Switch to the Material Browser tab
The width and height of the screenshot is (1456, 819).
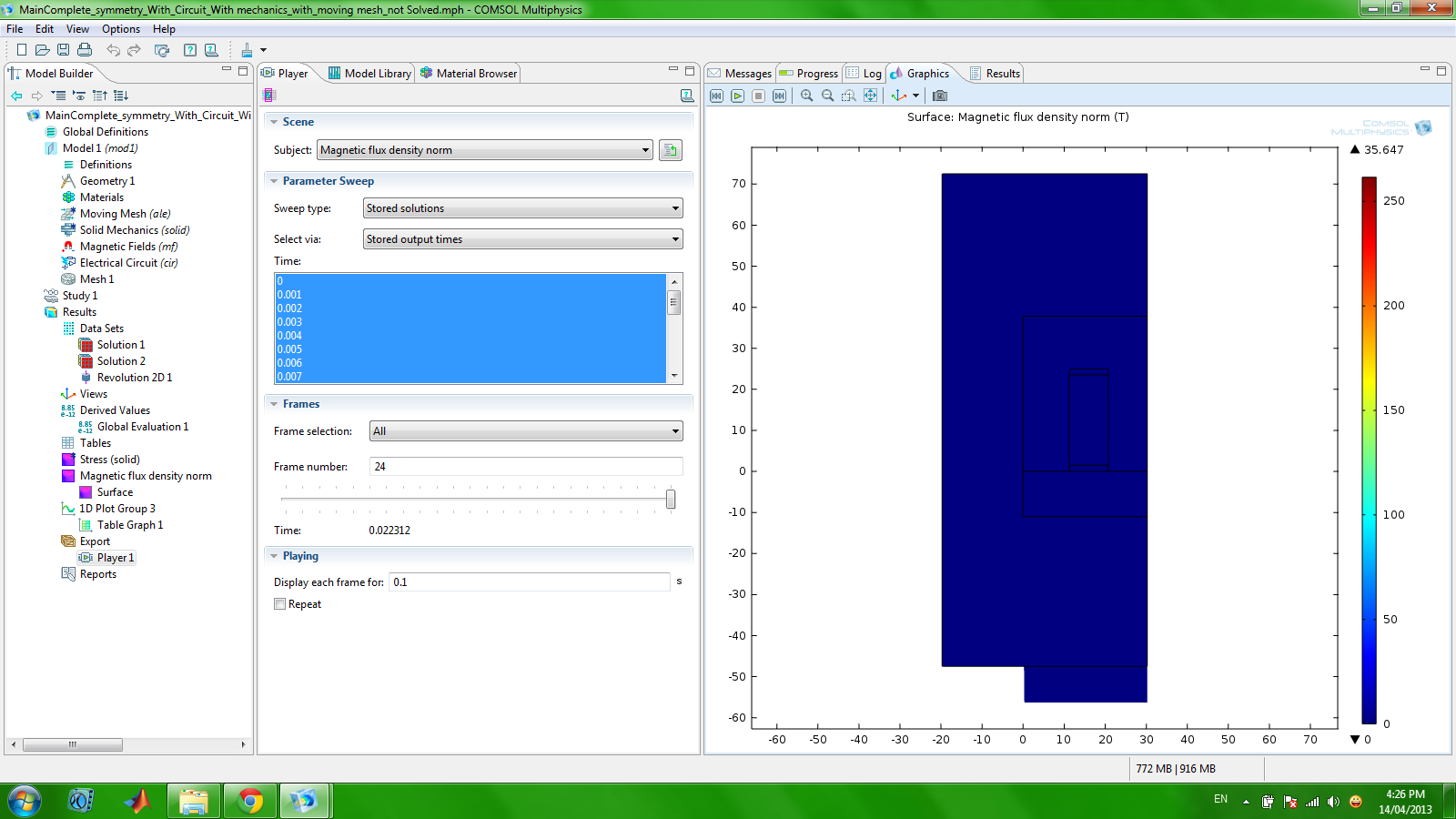click(469, 74)
